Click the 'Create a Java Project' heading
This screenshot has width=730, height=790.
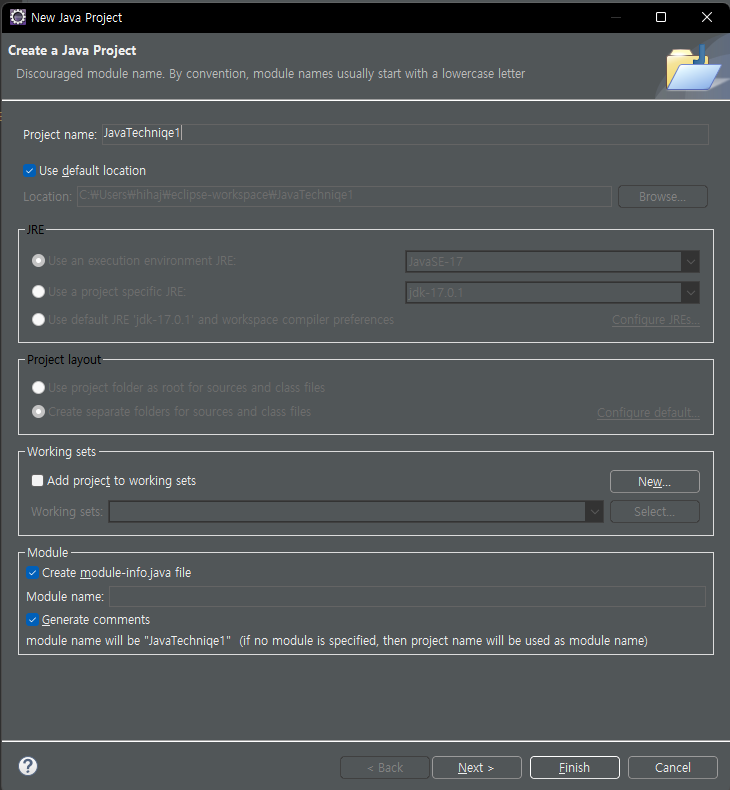click(x=72, y=50)
